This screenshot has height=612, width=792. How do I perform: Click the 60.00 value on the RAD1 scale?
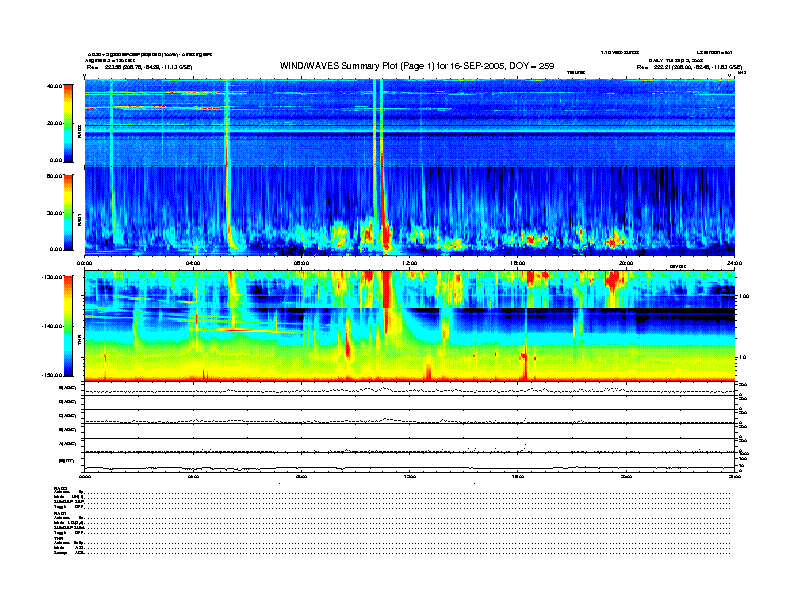55,176
